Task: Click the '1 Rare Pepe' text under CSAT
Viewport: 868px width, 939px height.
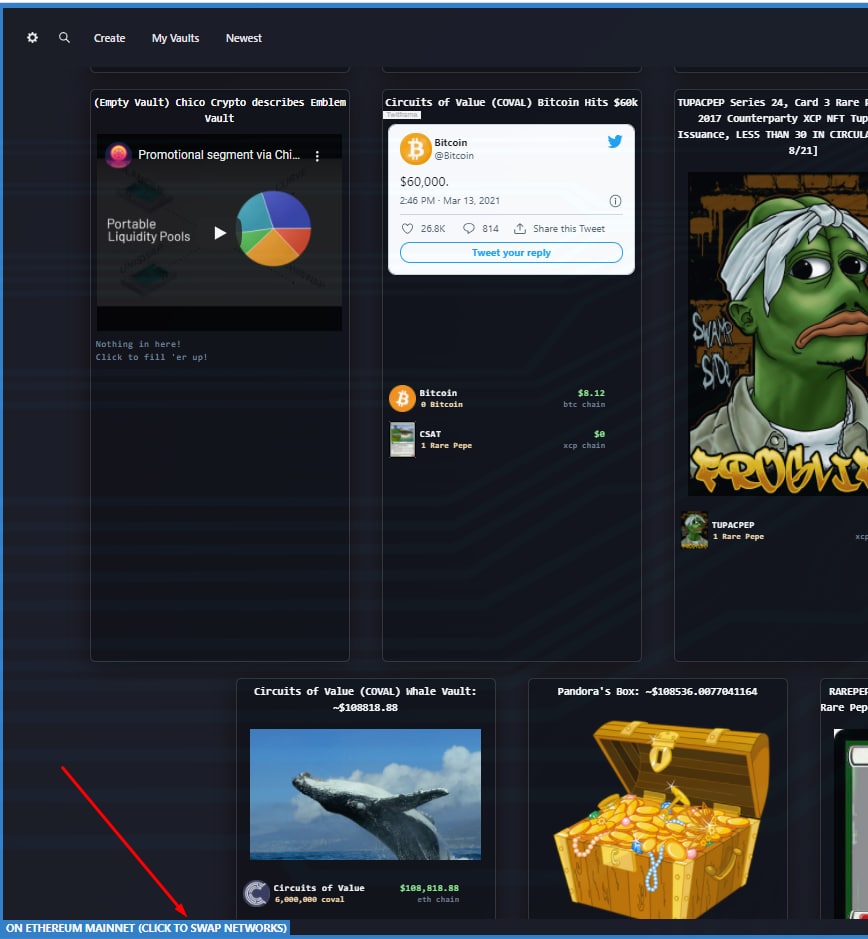Action: 446,446
